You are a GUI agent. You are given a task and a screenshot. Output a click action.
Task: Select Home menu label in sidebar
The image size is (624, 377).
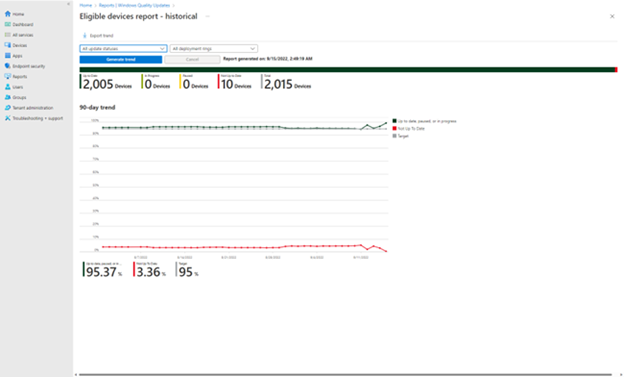18,14
